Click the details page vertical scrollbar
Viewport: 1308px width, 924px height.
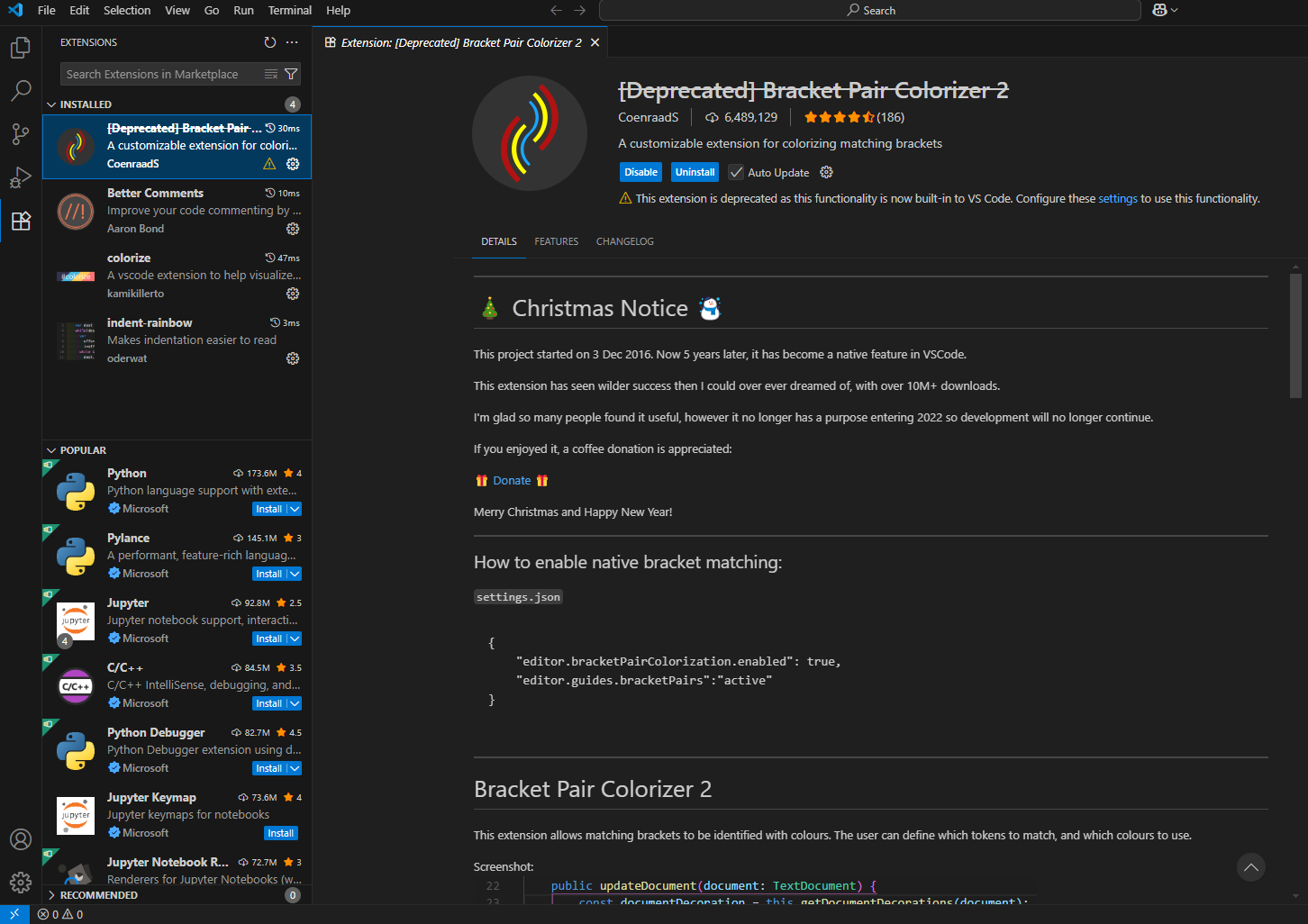[x=1295, y=336]
